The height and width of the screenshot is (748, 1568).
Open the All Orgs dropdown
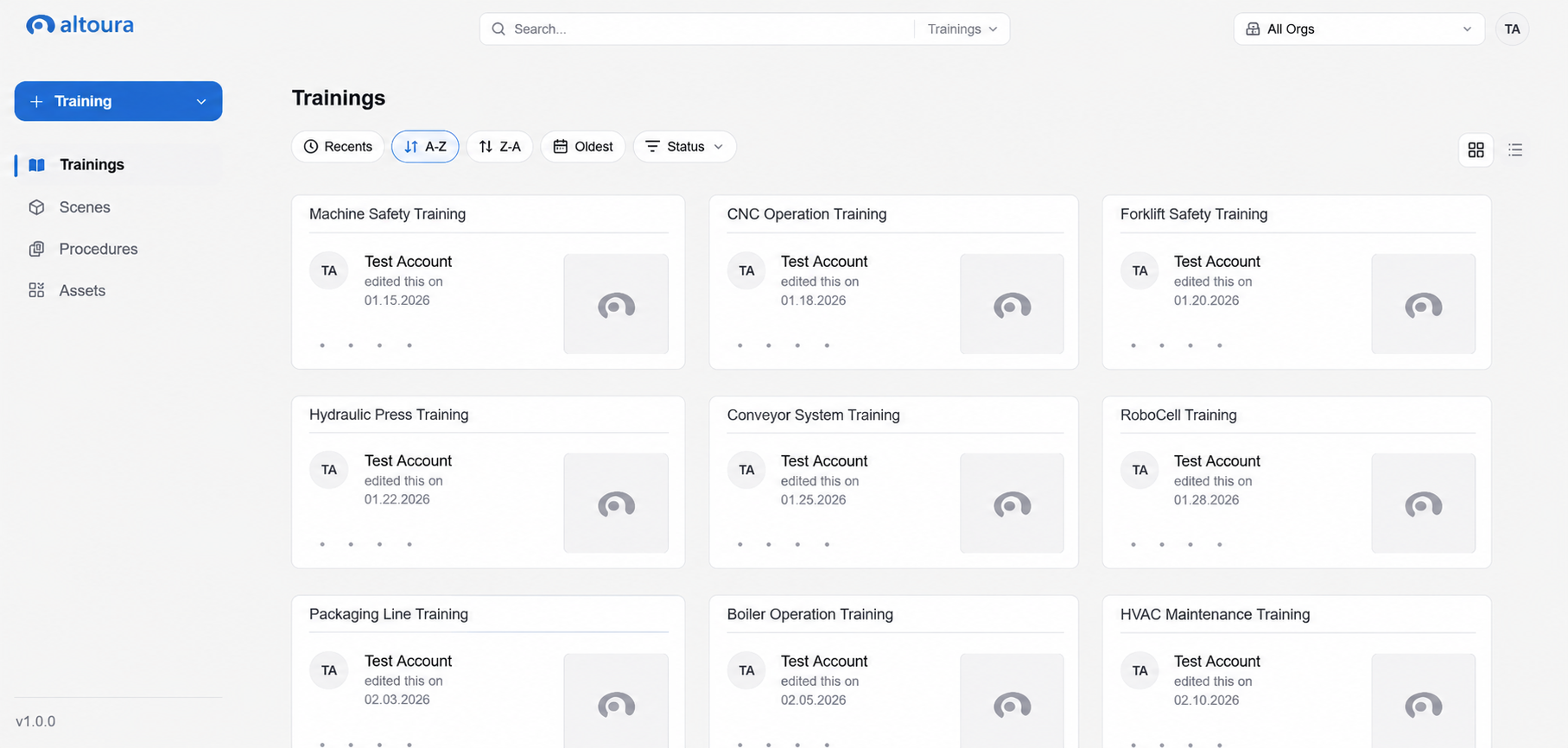point(1358,29)
